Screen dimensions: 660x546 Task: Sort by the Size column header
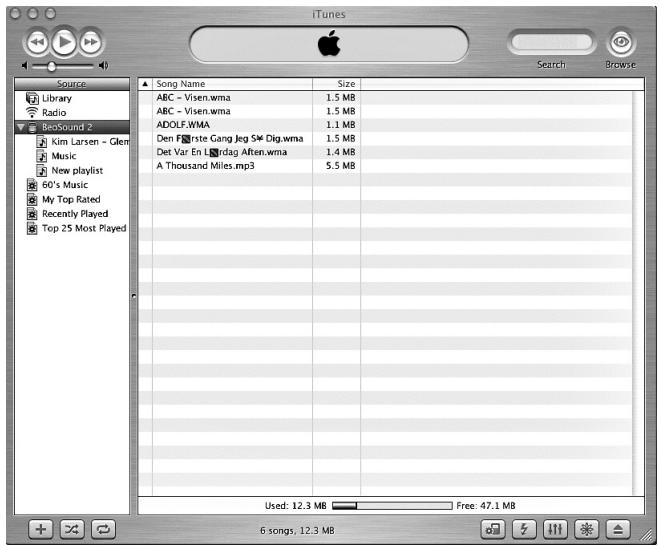[337, 84]
